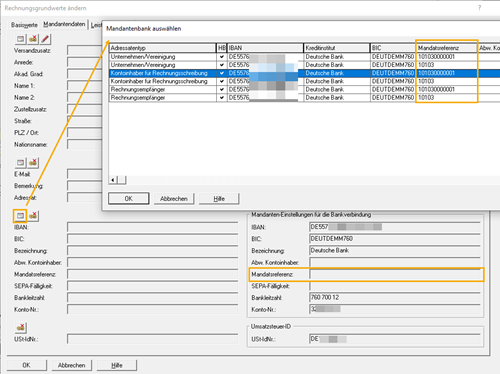Click the Mandatsreferenz column header
Screen dimensions: 500x374
tap(446, 48)
